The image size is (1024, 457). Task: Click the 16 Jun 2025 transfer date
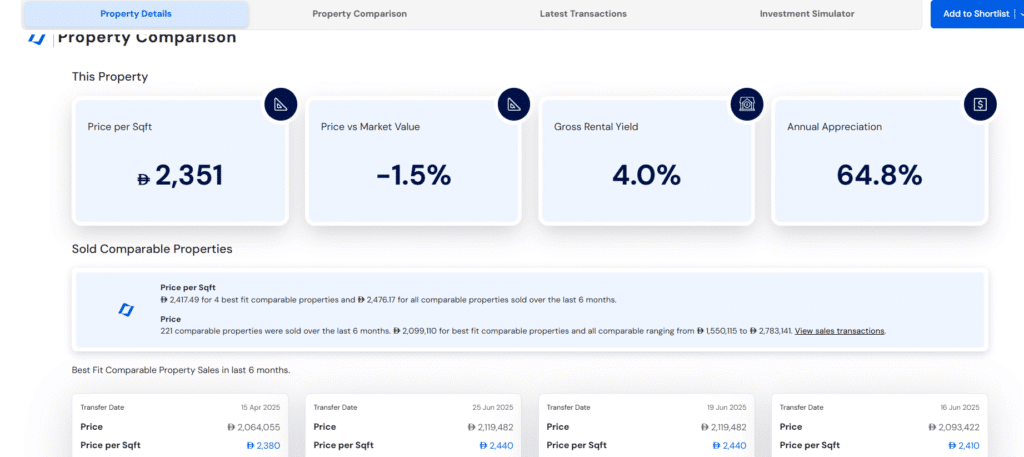[x=959, y=407]
